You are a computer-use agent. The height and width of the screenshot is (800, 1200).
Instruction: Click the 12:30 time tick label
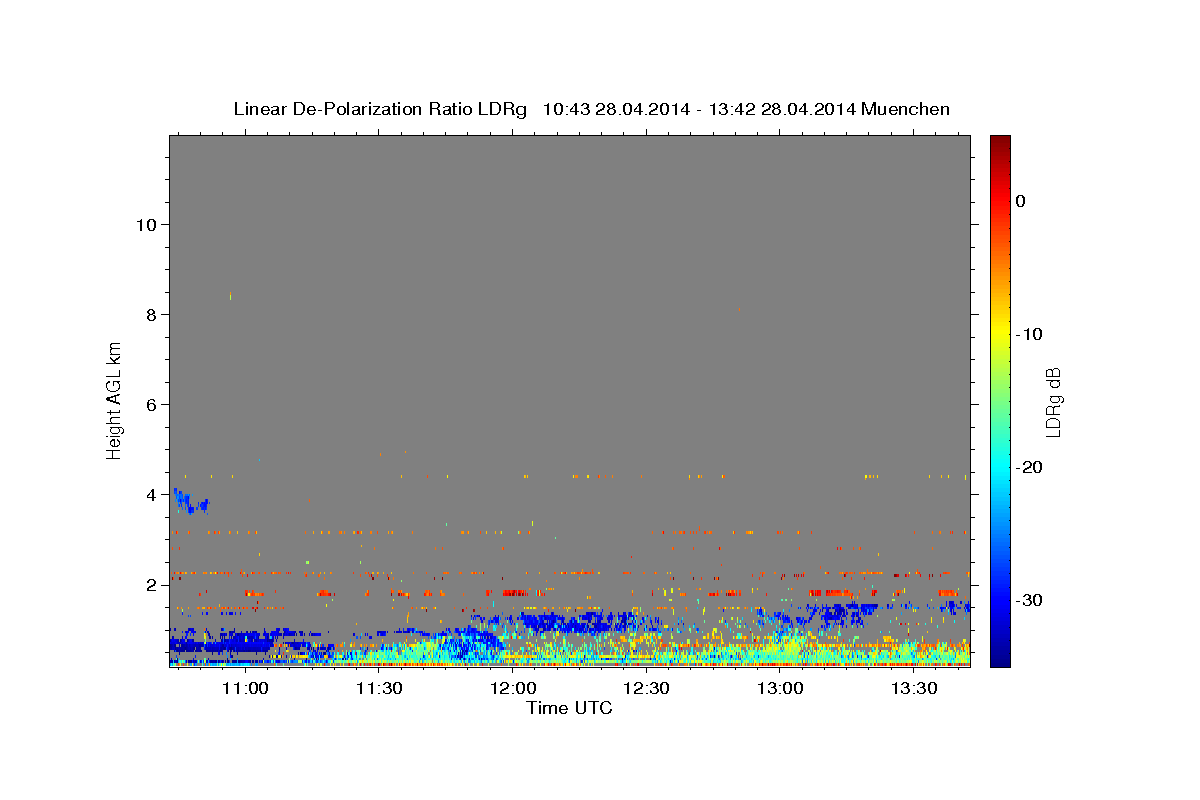tap(646, 688)
